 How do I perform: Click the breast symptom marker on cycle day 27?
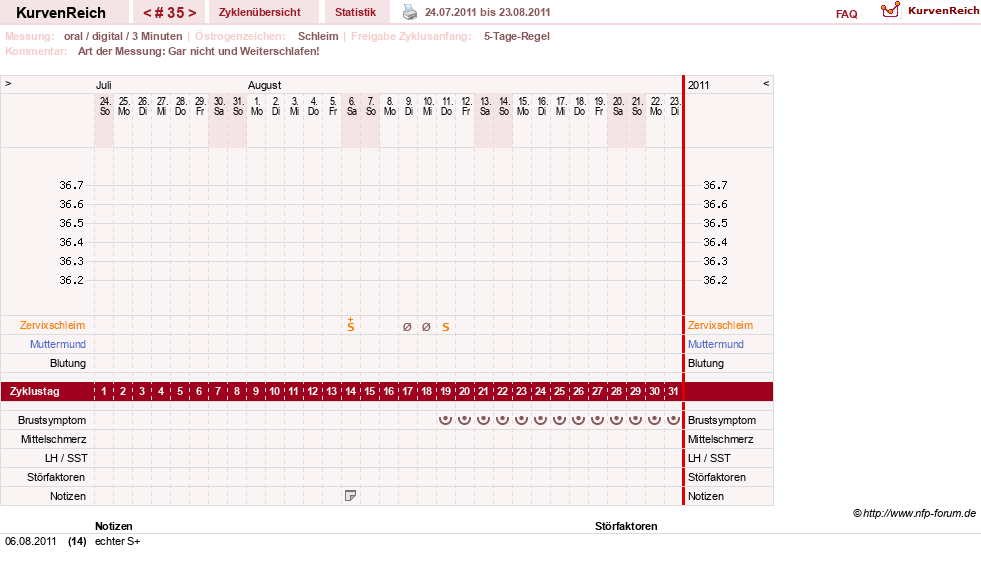[x=597, y=419]
